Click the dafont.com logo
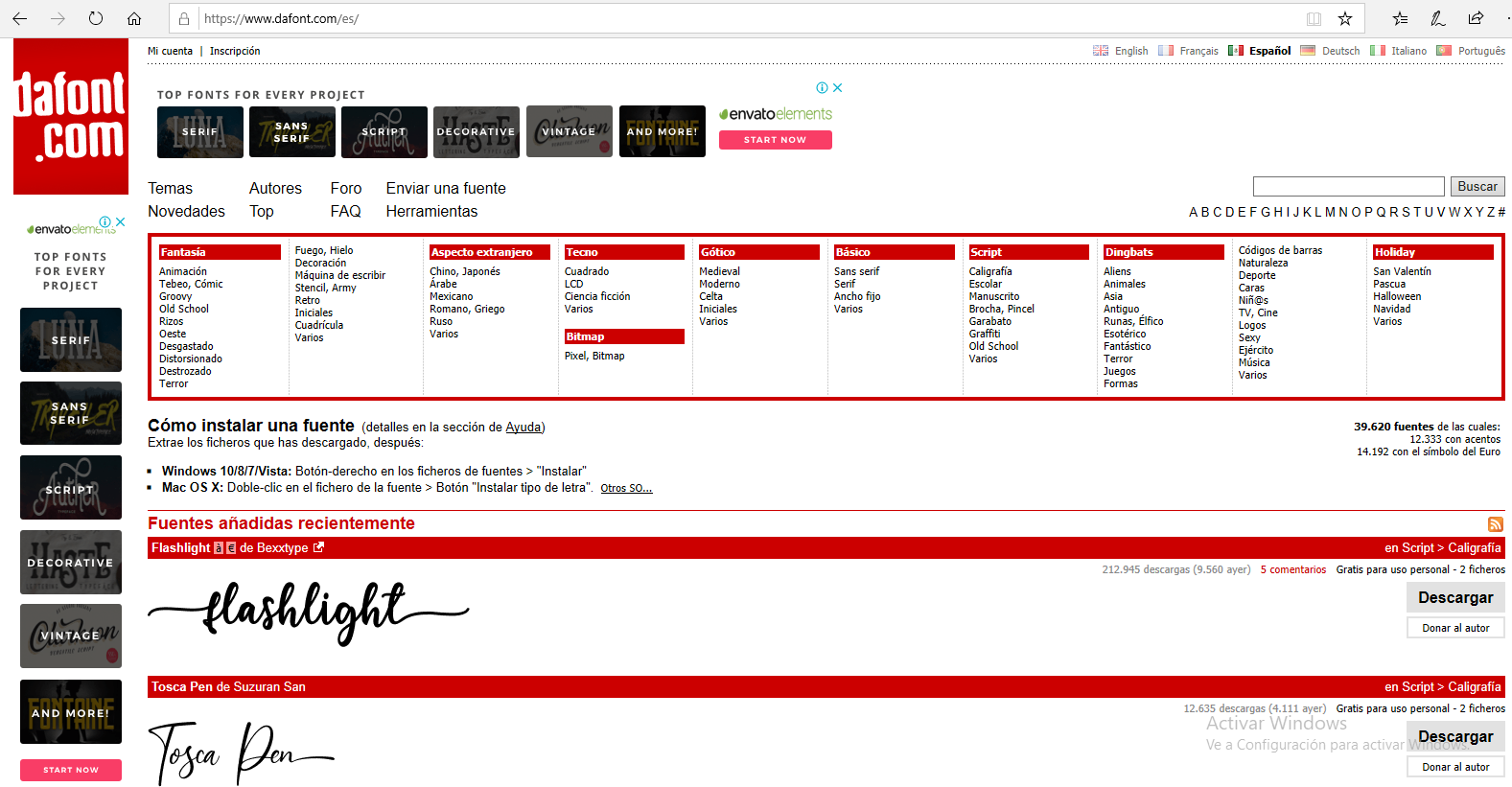This screenshot has height=787, width=1512. tap(71, 116)
